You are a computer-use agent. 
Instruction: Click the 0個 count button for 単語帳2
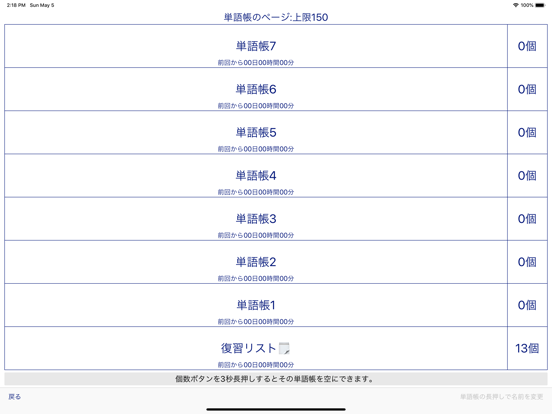[527, 262]
